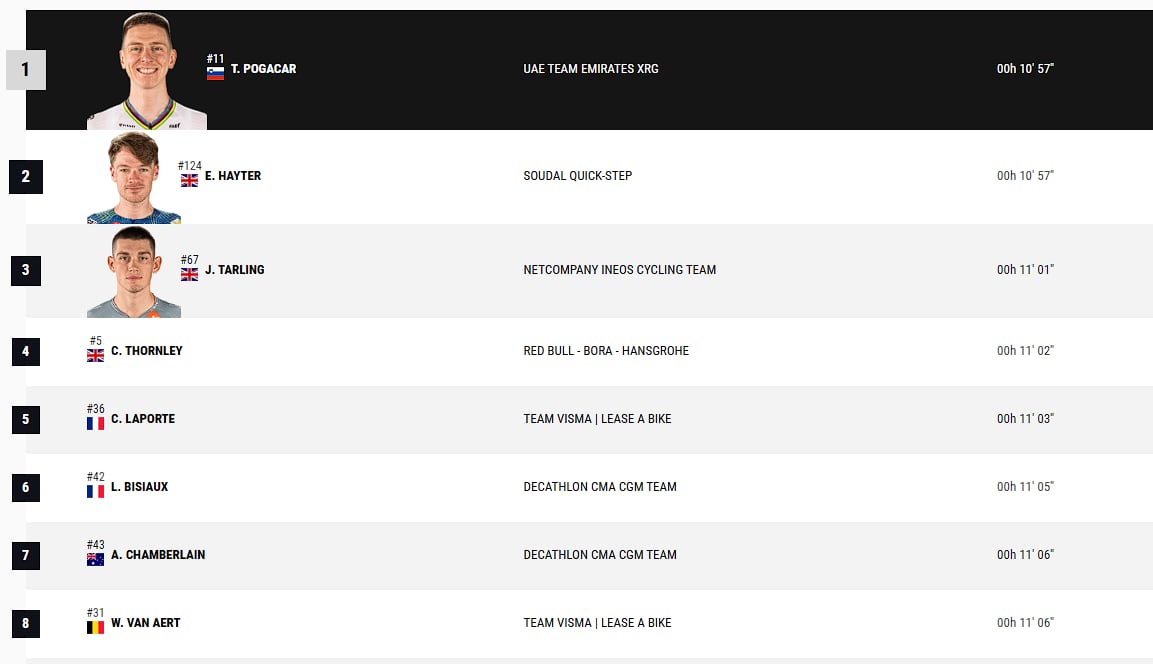The width and height of the screenshot is (1153, 664).
Task: Open NETCOMPANY INEOS CYCLING TEAM link
Action: [619, 270]
